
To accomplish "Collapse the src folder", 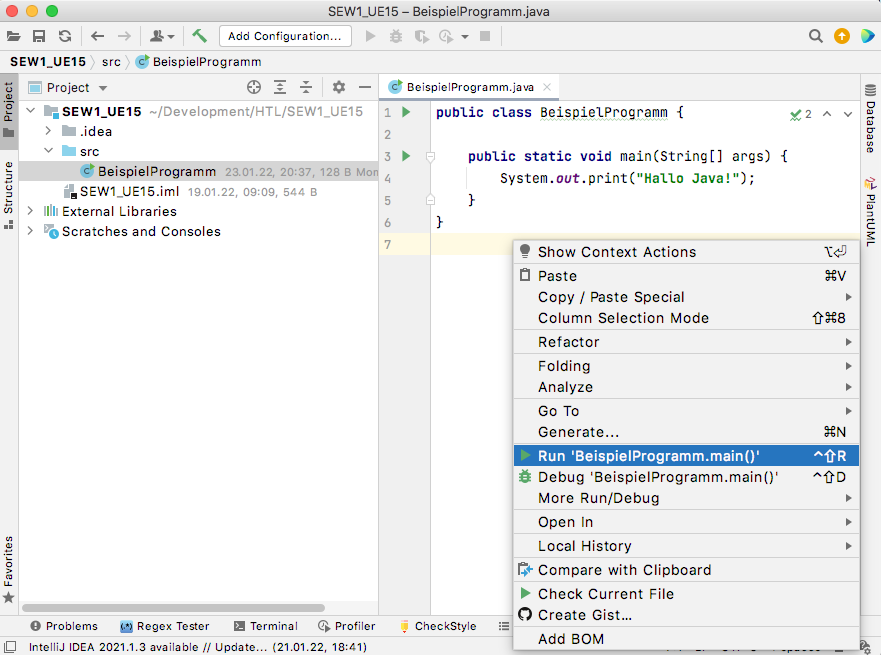I will pos(48,151).
